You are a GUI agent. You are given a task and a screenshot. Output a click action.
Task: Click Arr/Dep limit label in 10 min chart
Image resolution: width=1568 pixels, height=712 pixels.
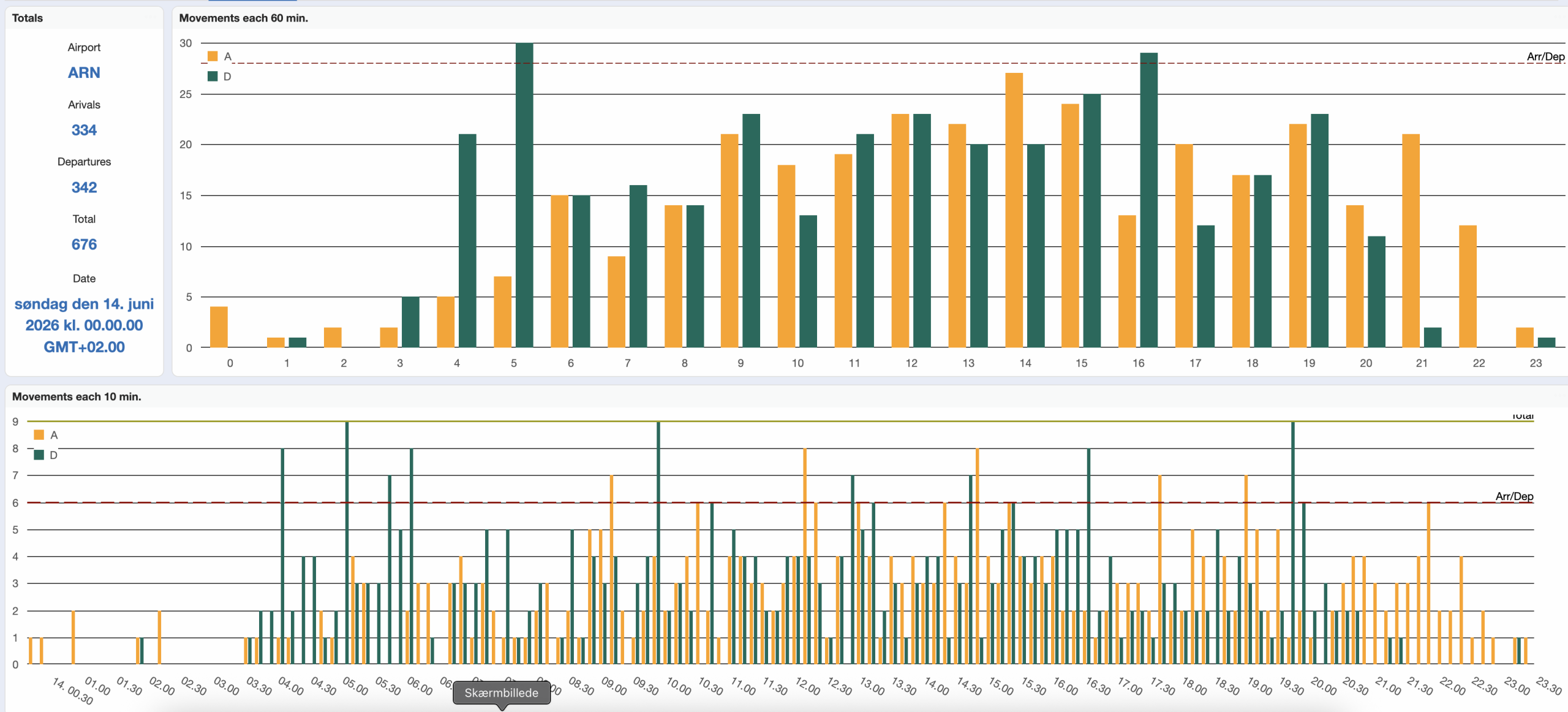pyautogui.click(x=1514, y=496)
